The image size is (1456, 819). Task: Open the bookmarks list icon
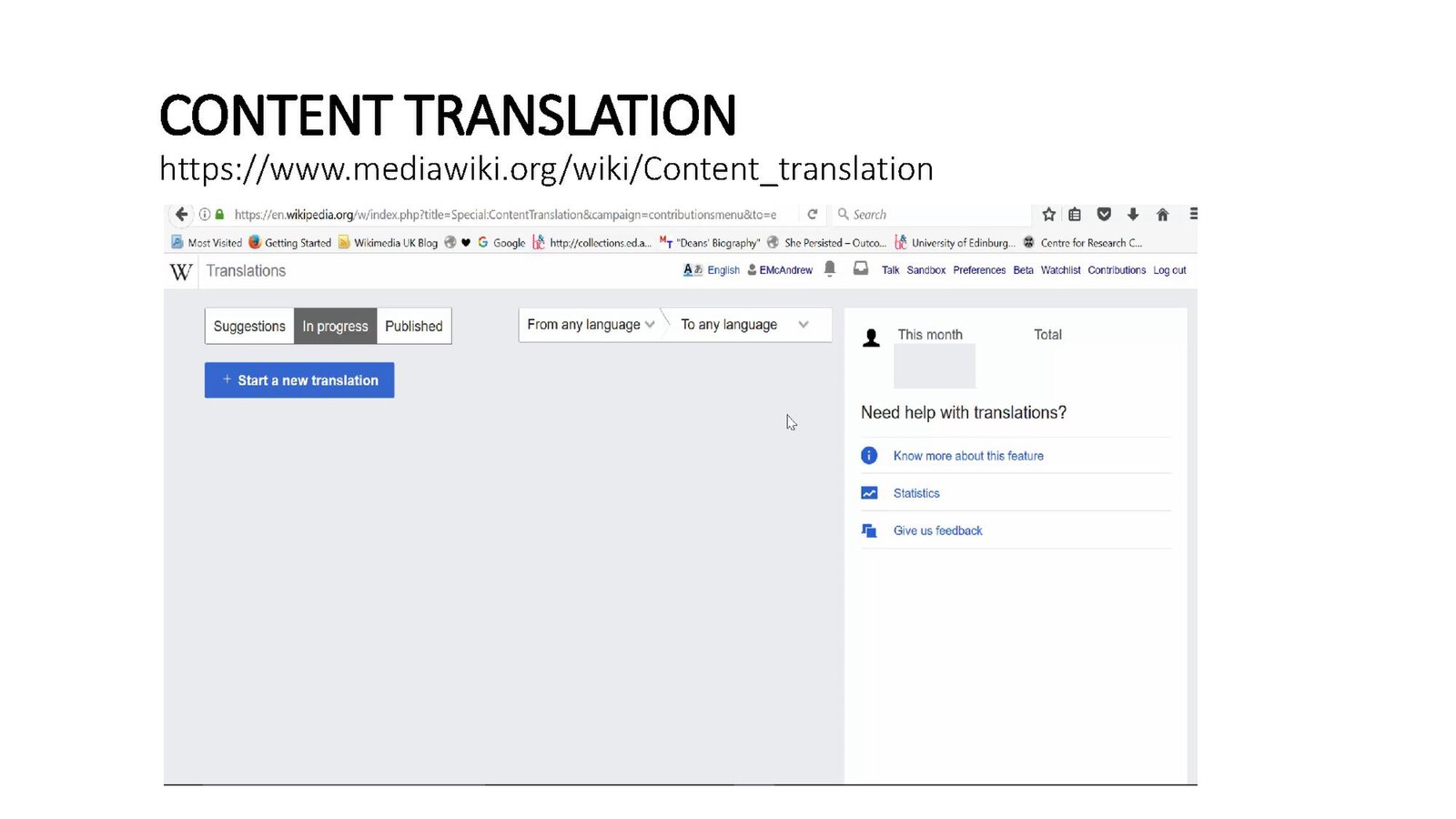click(x=1075, y=215)
